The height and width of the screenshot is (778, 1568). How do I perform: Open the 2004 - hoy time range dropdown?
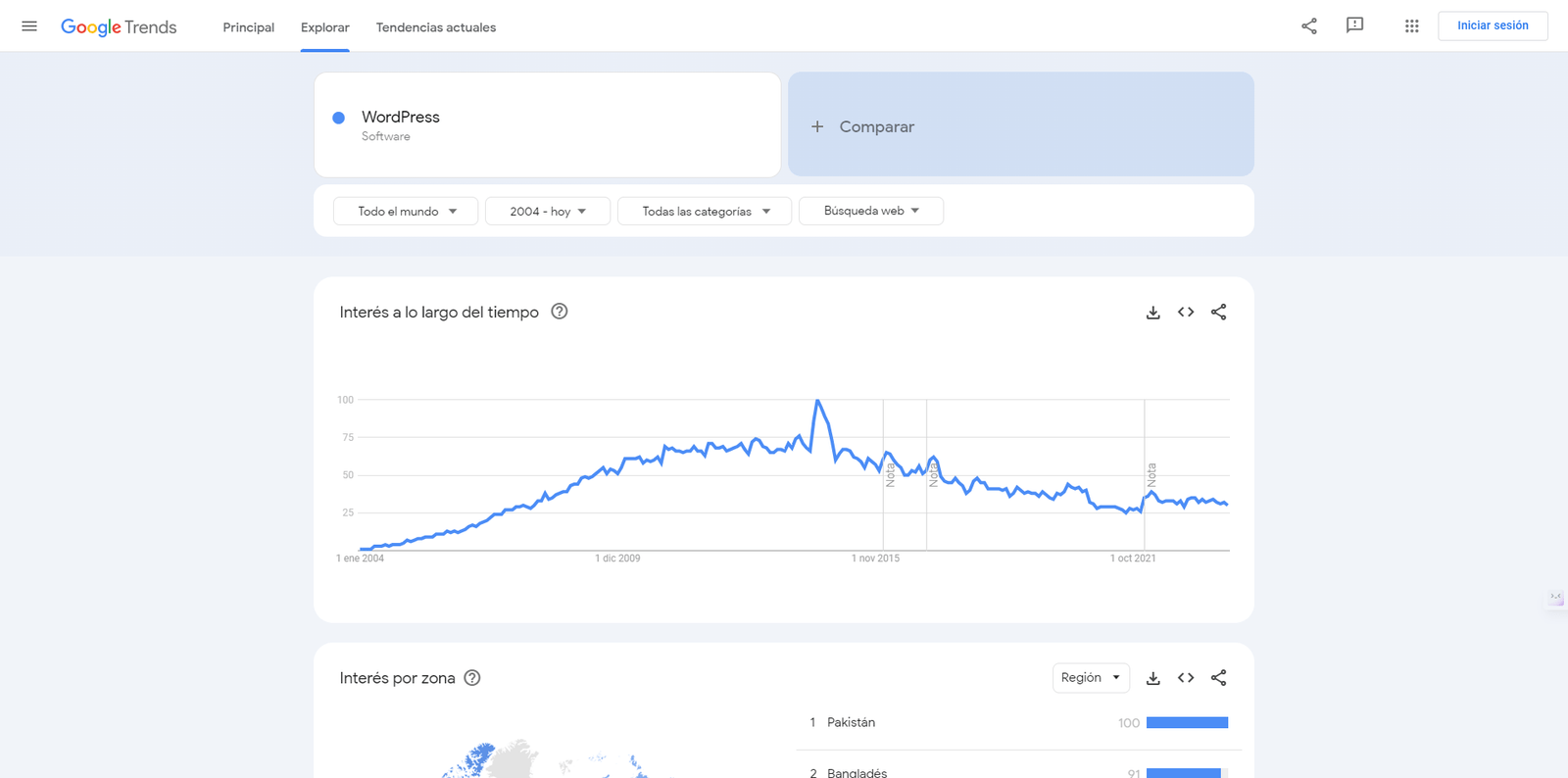[548, 211]
